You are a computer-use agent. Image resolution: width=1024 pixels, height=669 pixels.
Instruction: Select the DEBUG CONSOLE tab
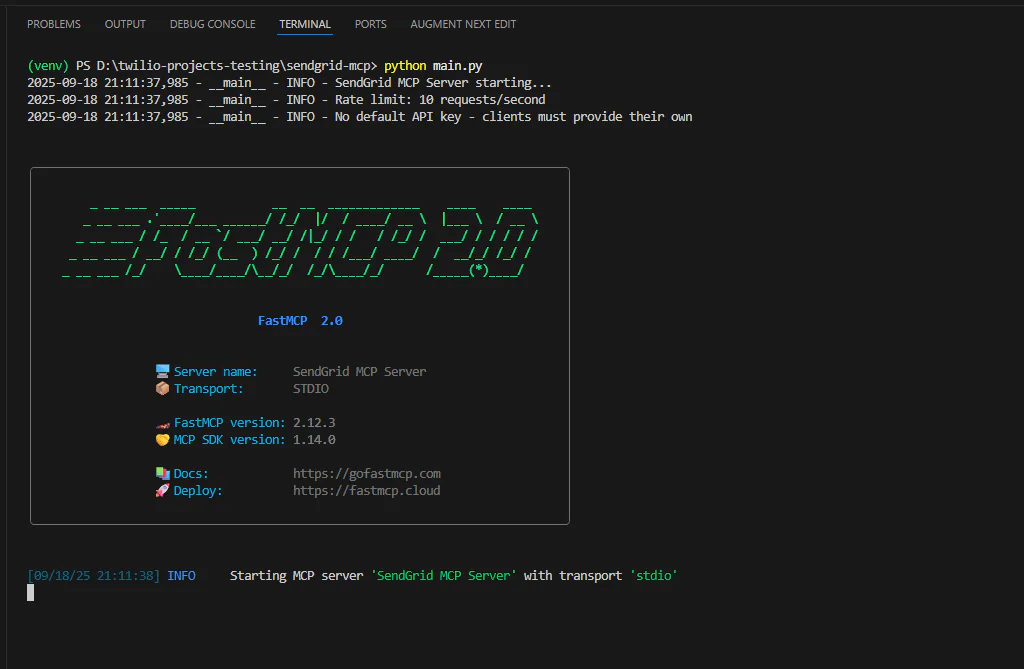(212, 23)
